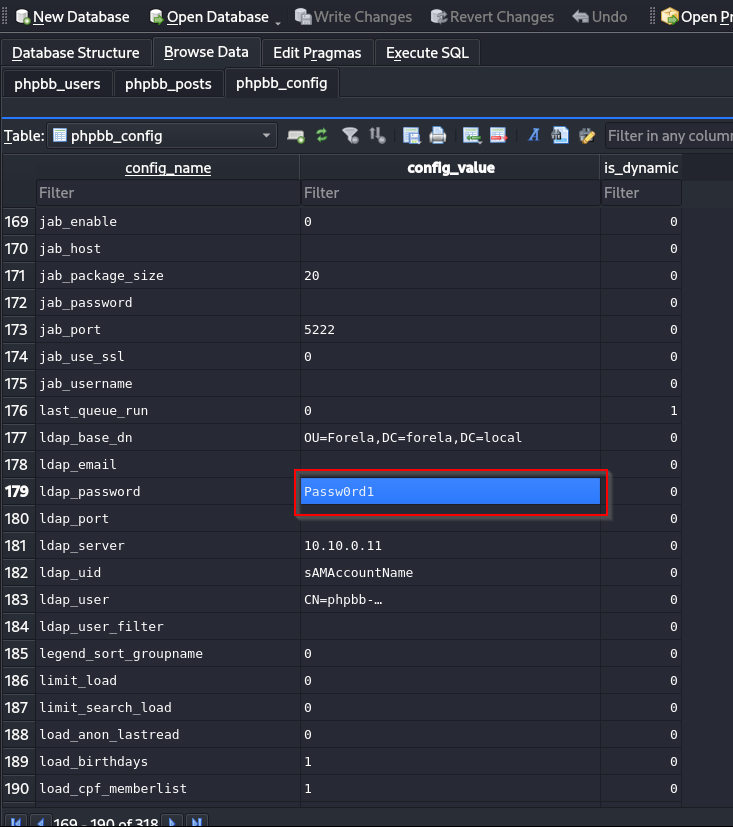The image size is (733, 827).
Task: Click the New Database button
Action: 72,17
